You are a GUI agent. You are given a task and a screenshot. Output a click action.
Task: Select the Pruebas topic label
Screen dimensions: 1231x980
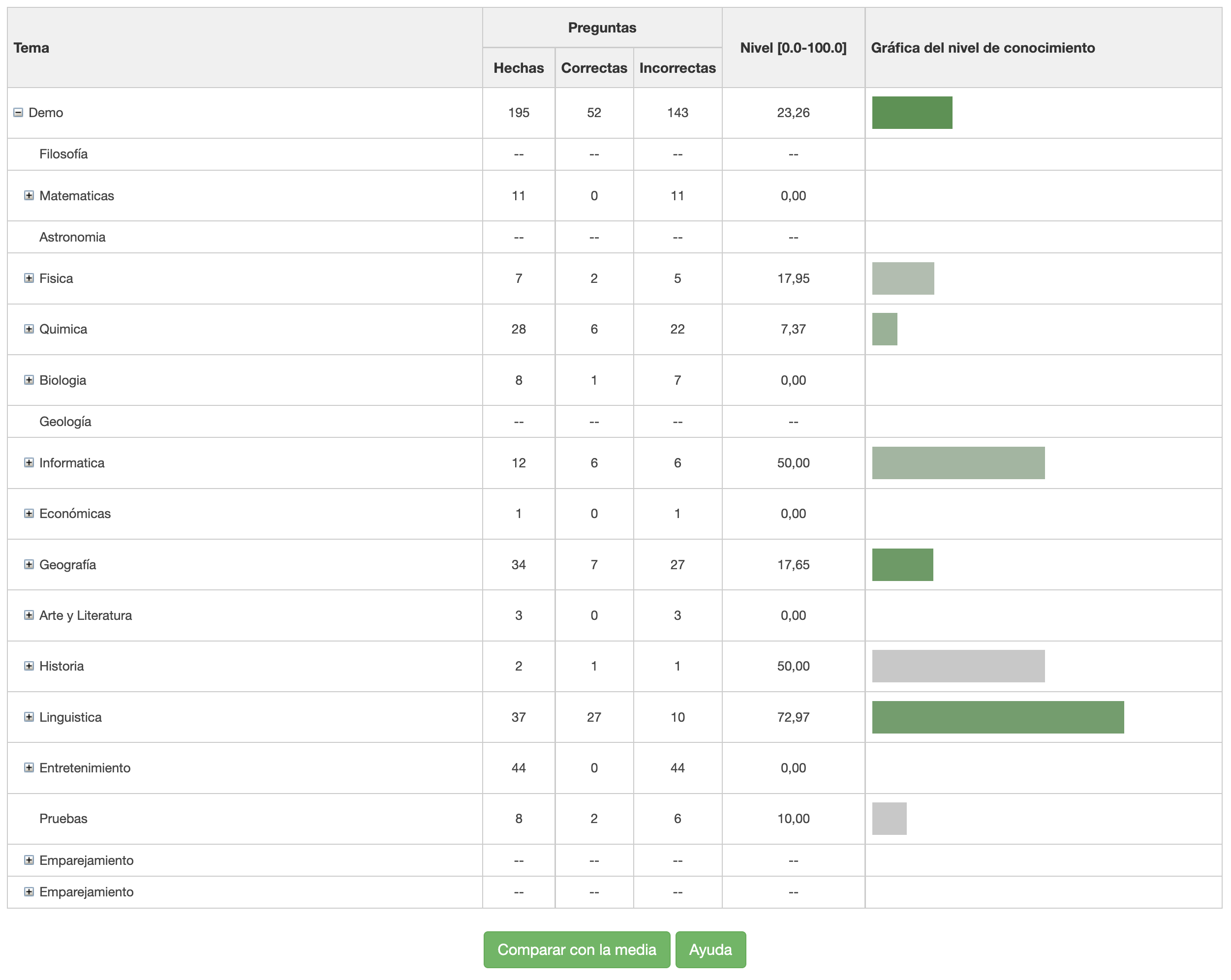63,819
